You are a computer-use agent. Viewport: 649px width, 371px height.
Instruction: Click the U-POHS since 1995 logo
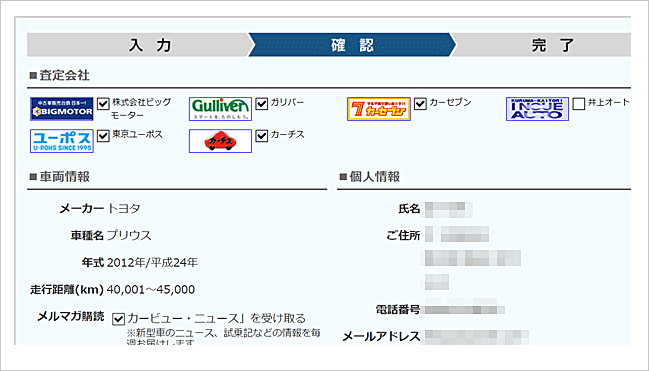(x=62, y=141)
